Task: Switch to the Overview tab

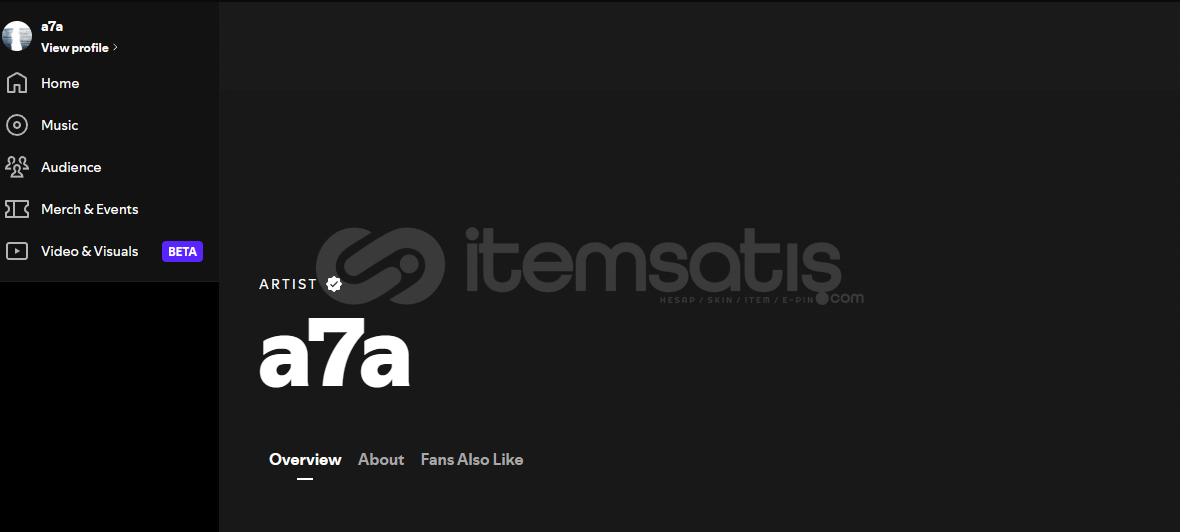Action: click(x=305, y=459)
